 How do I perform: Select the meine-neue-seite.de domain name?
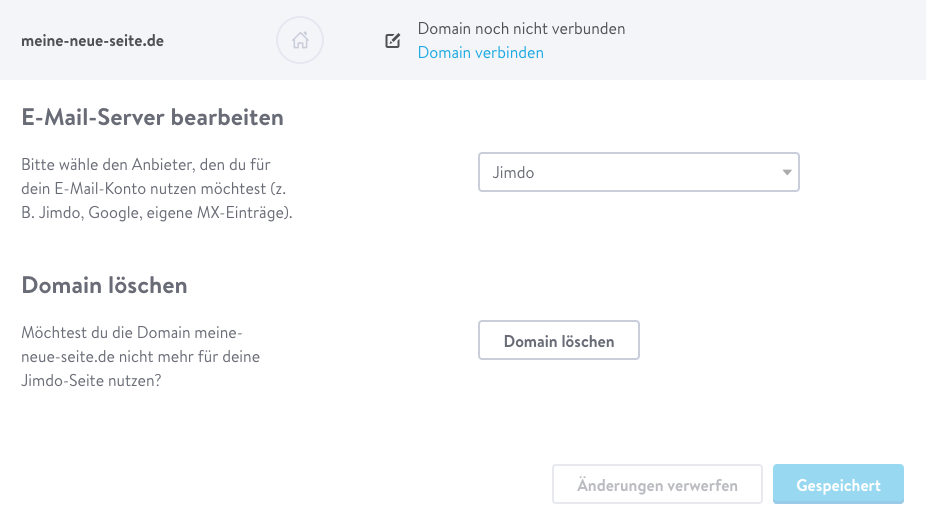93,41
